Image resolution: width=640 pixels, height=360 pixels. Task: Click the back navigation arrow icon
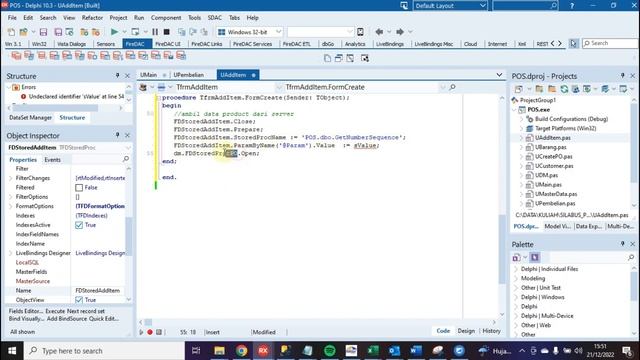[x=379, y=32]
